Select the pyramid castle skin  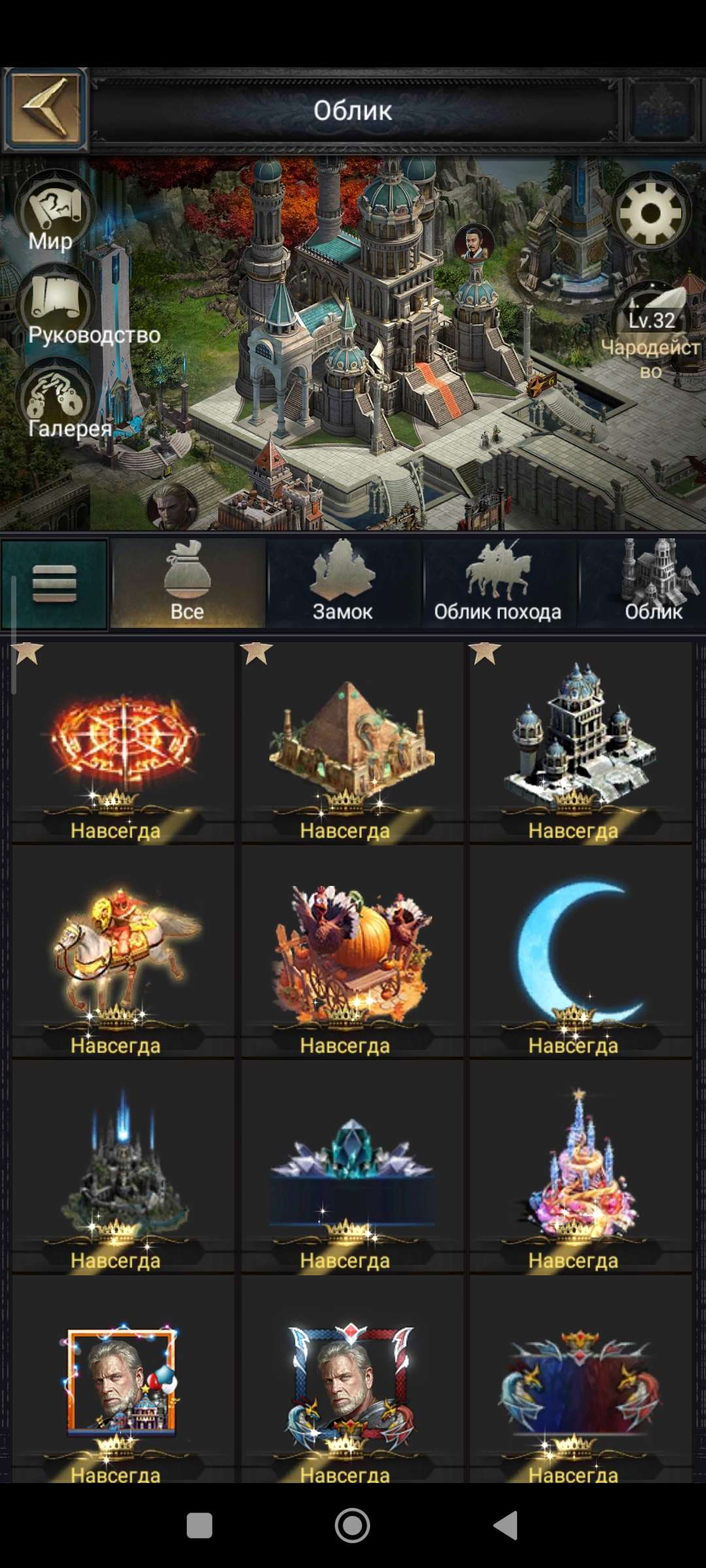coord(352,742)
